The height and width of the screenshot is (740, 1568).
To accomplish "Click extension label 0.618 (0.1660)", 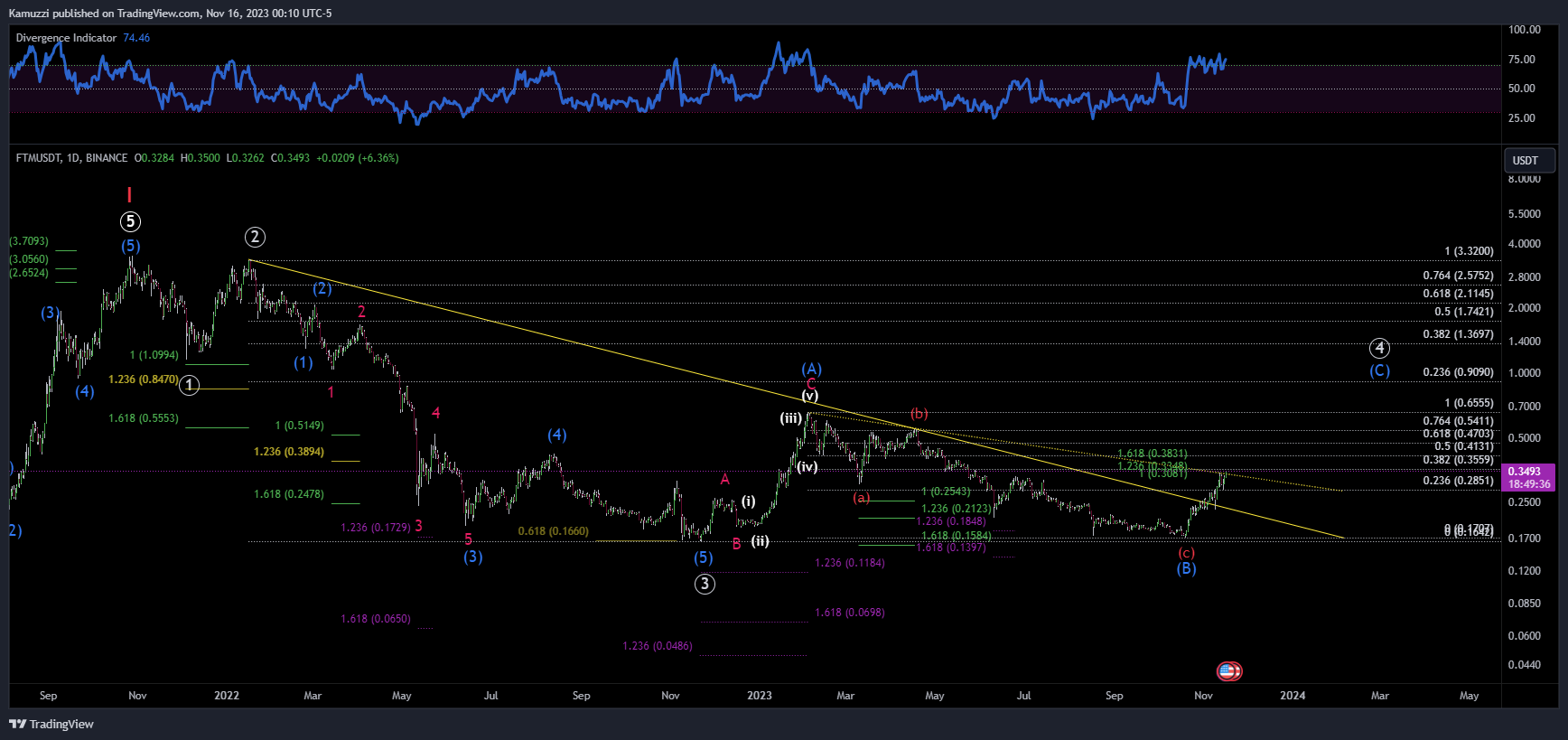I will 553,531.
